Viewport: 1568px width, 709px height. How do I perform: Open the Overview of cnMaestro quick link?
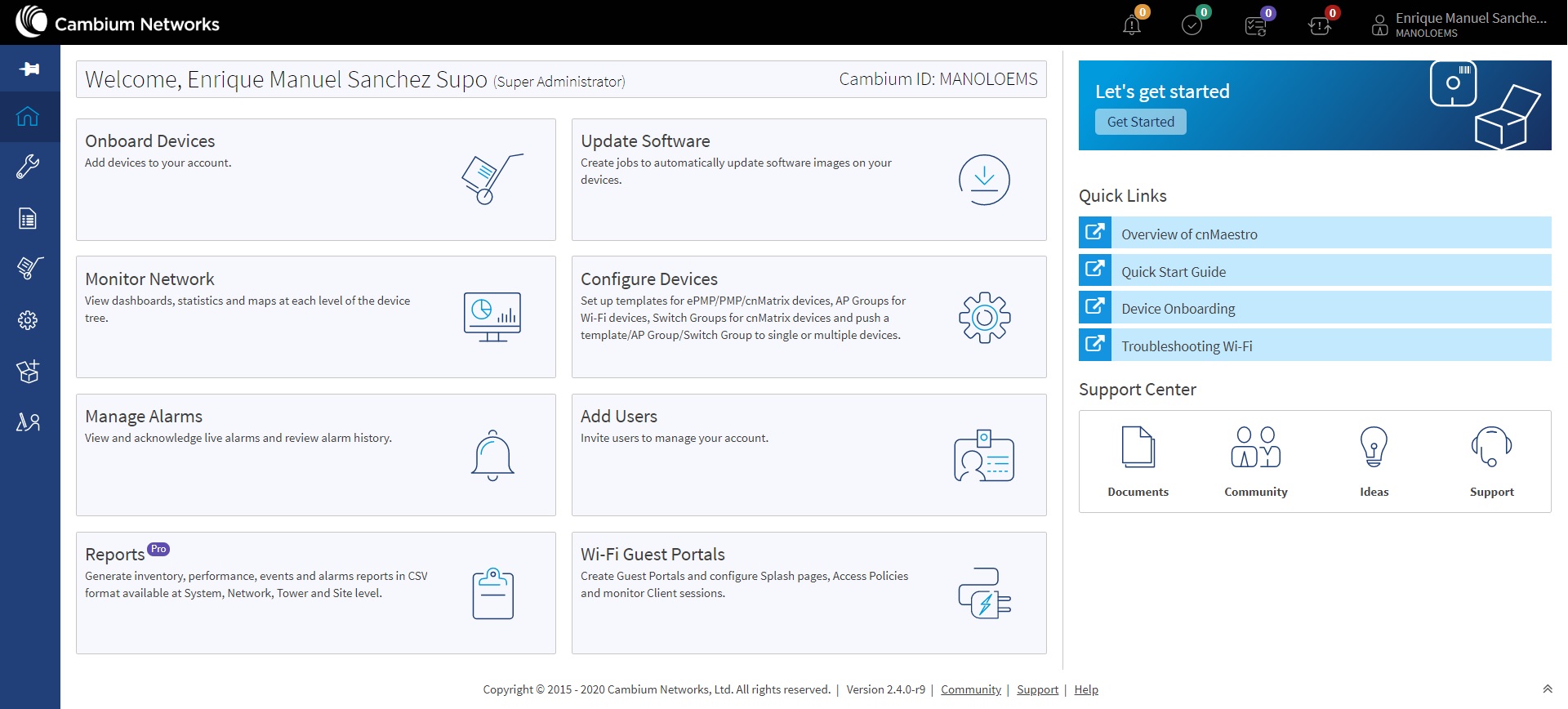point(1315,232)
